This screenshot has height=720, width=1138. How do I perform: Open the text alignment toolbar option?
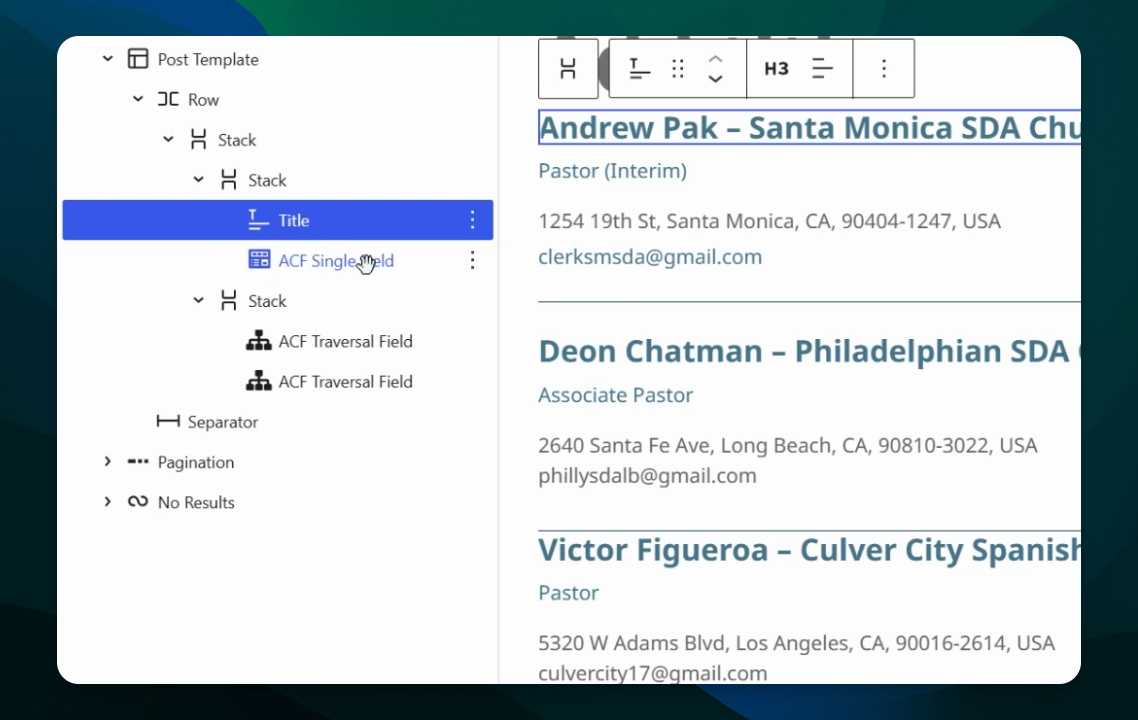click(x=822, y=69)
